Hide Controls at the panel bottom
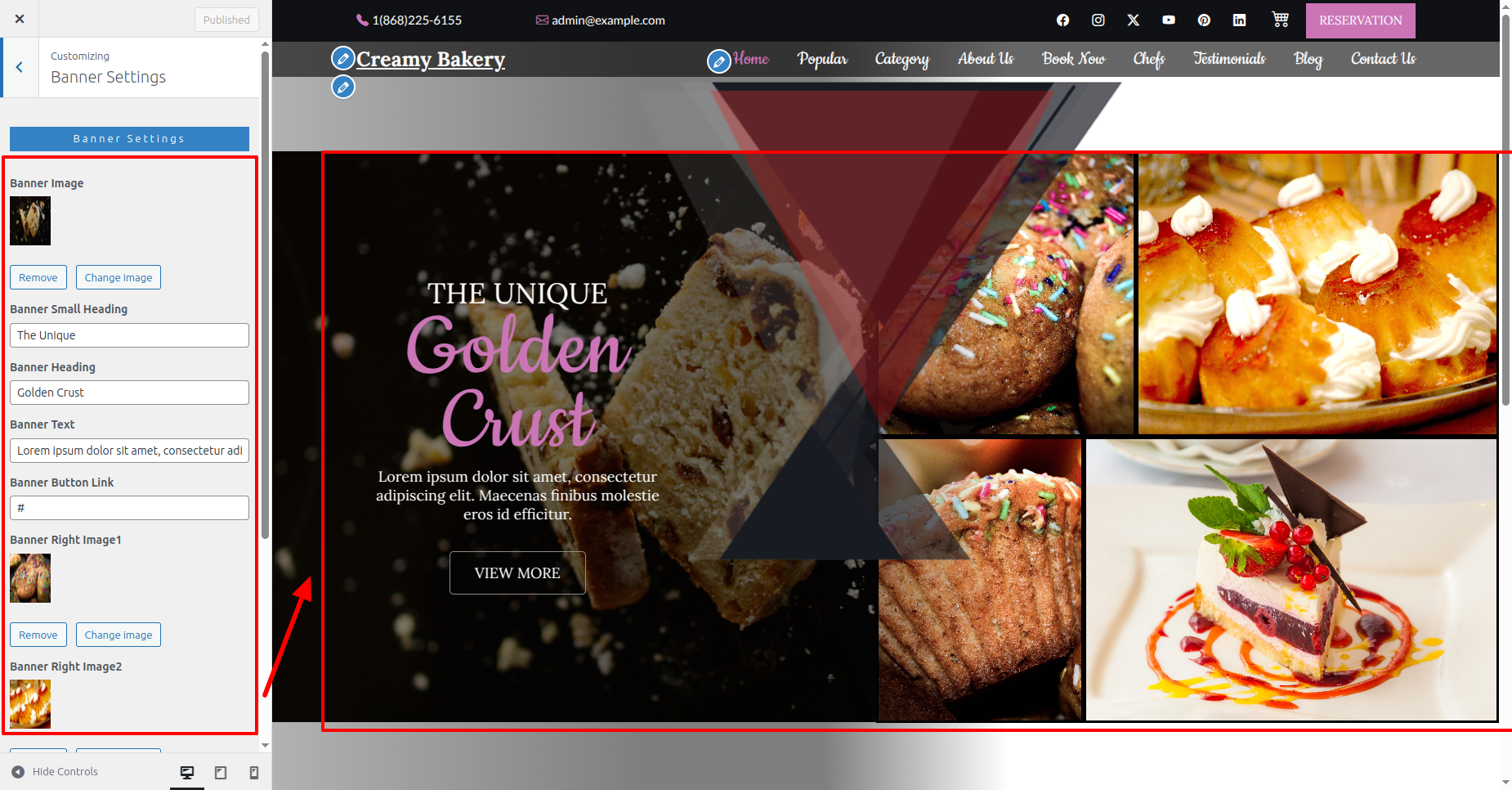The height and width of the screenshot is (790, 1512). [55, 772]
